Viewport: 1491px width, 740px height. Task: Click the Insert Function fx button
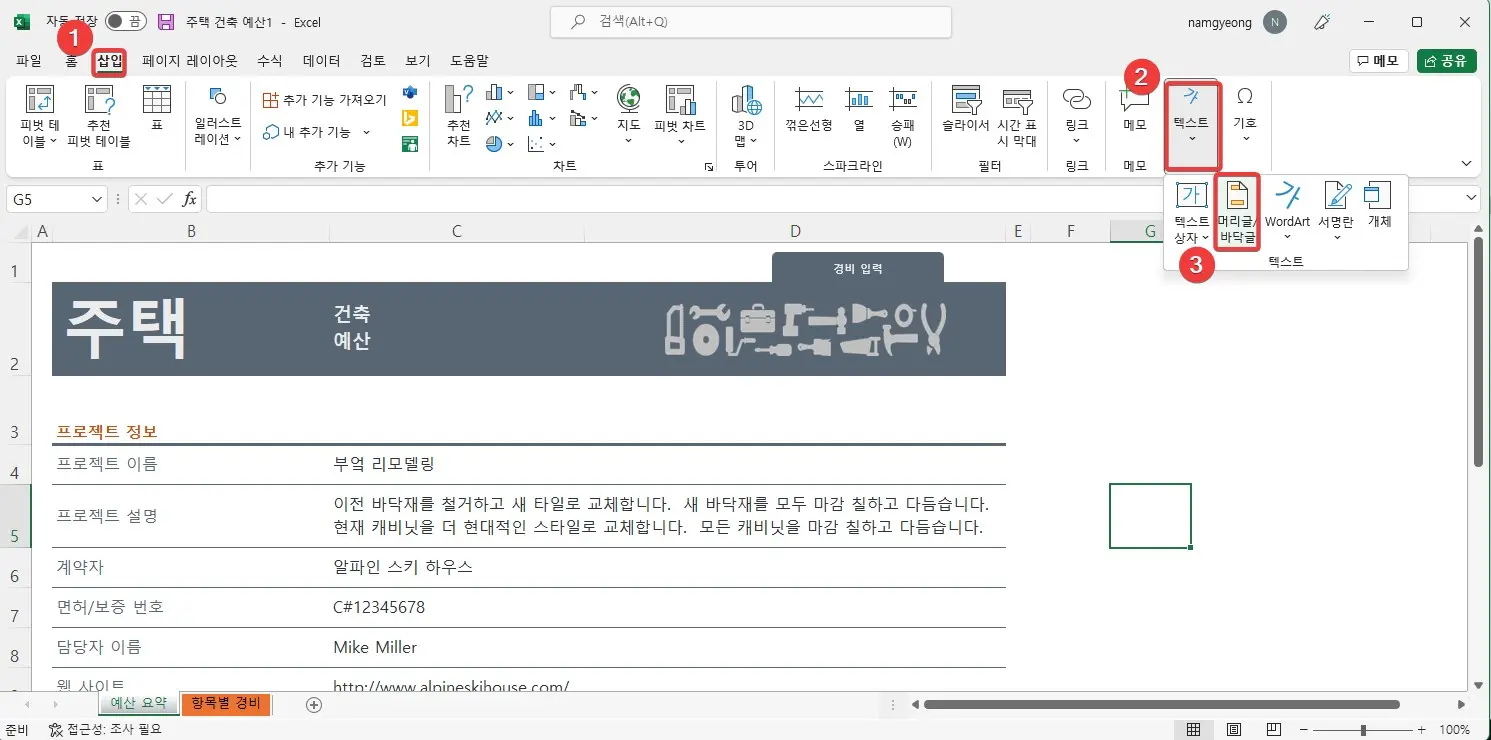(190, 199)
